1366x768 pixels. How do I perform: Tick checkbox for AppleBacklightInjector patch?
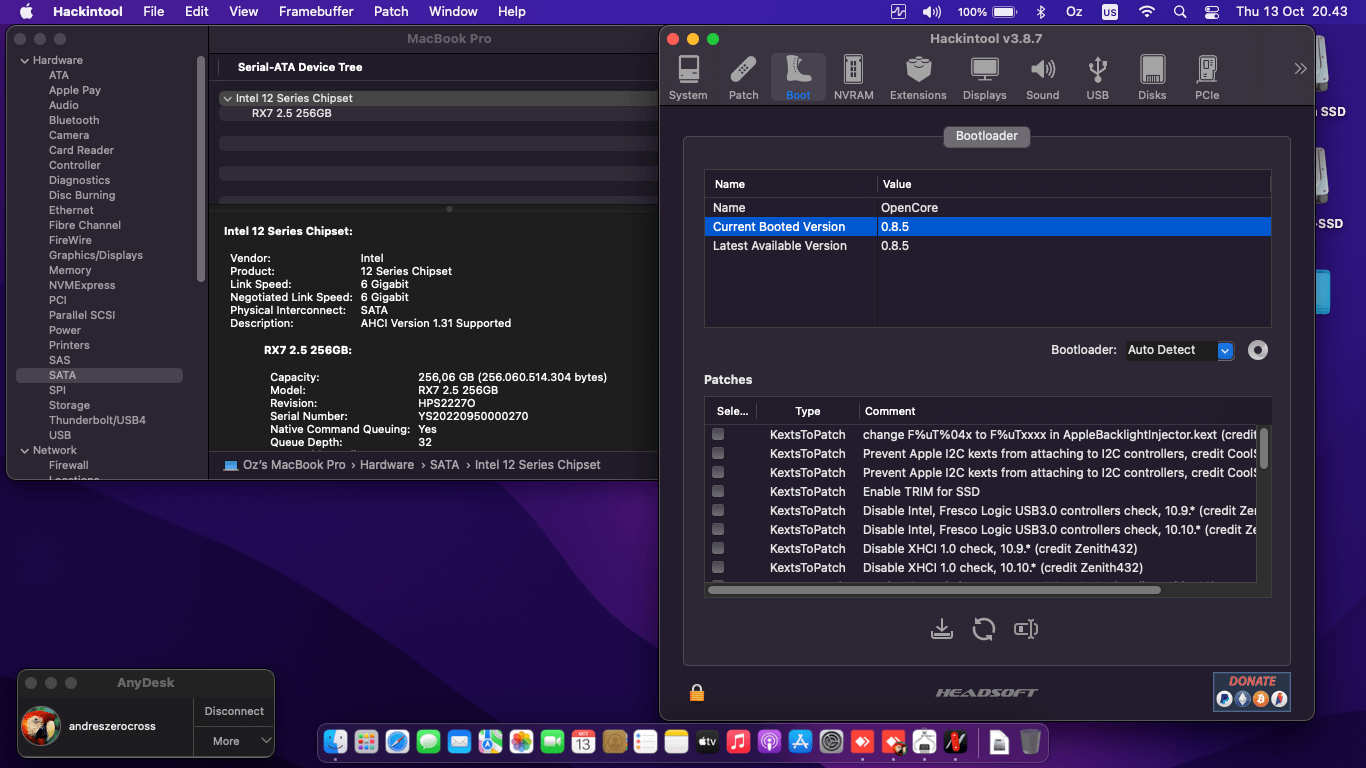point(718,434)
